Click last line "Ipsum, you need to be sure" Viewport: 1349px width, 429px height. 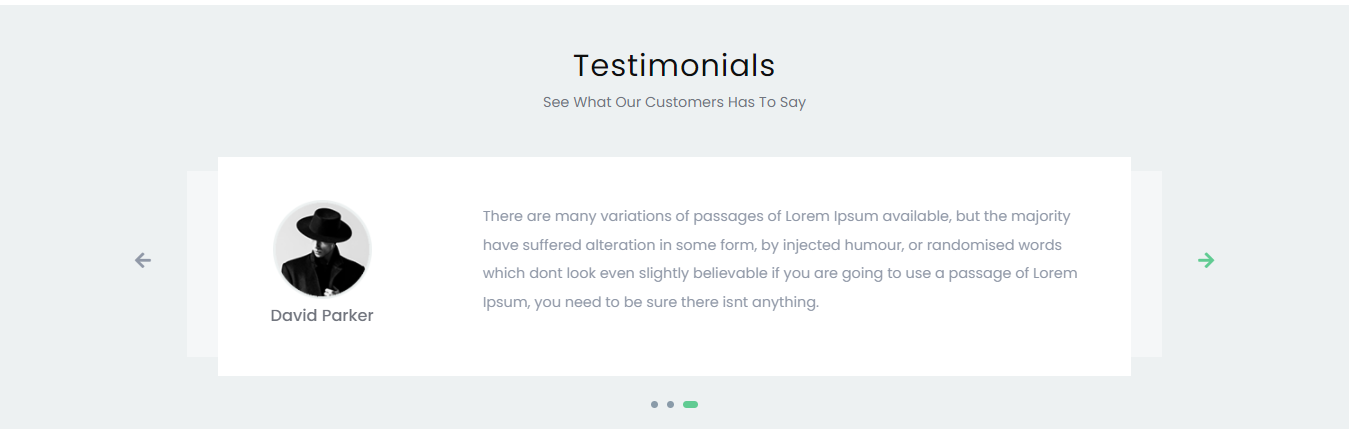pyautogui.click(x=650, y=302)
